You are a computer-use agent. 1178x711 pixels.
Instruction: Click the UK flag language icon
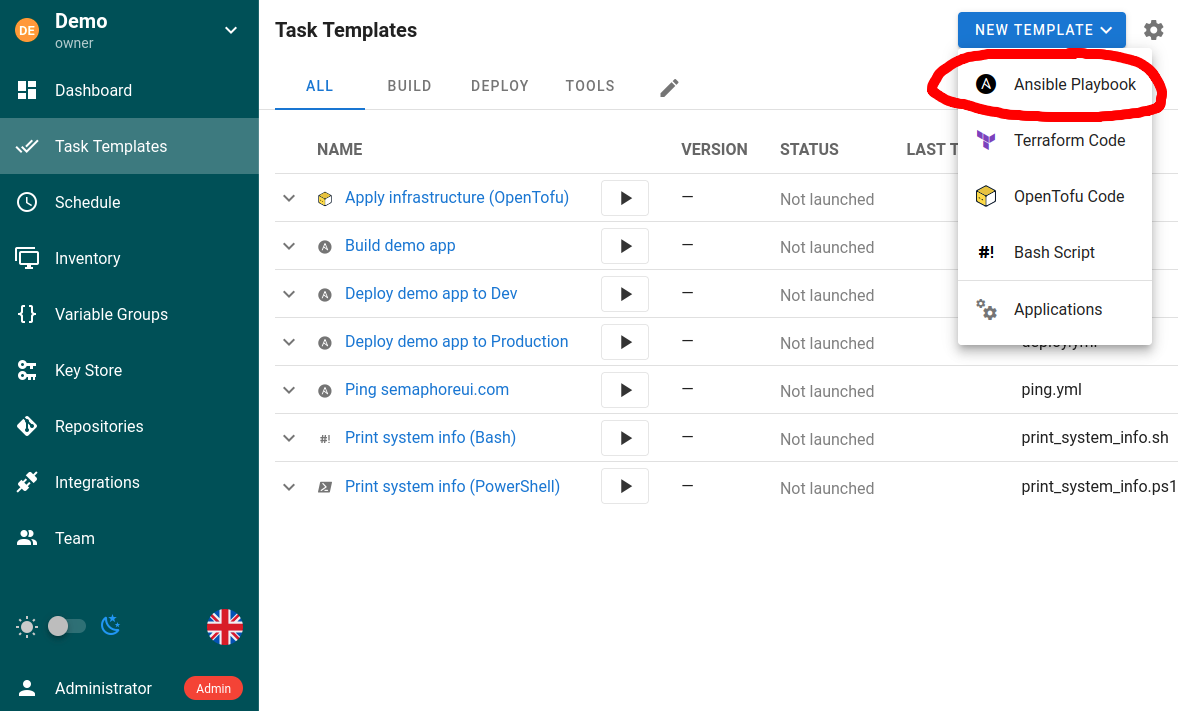[225, 627]
